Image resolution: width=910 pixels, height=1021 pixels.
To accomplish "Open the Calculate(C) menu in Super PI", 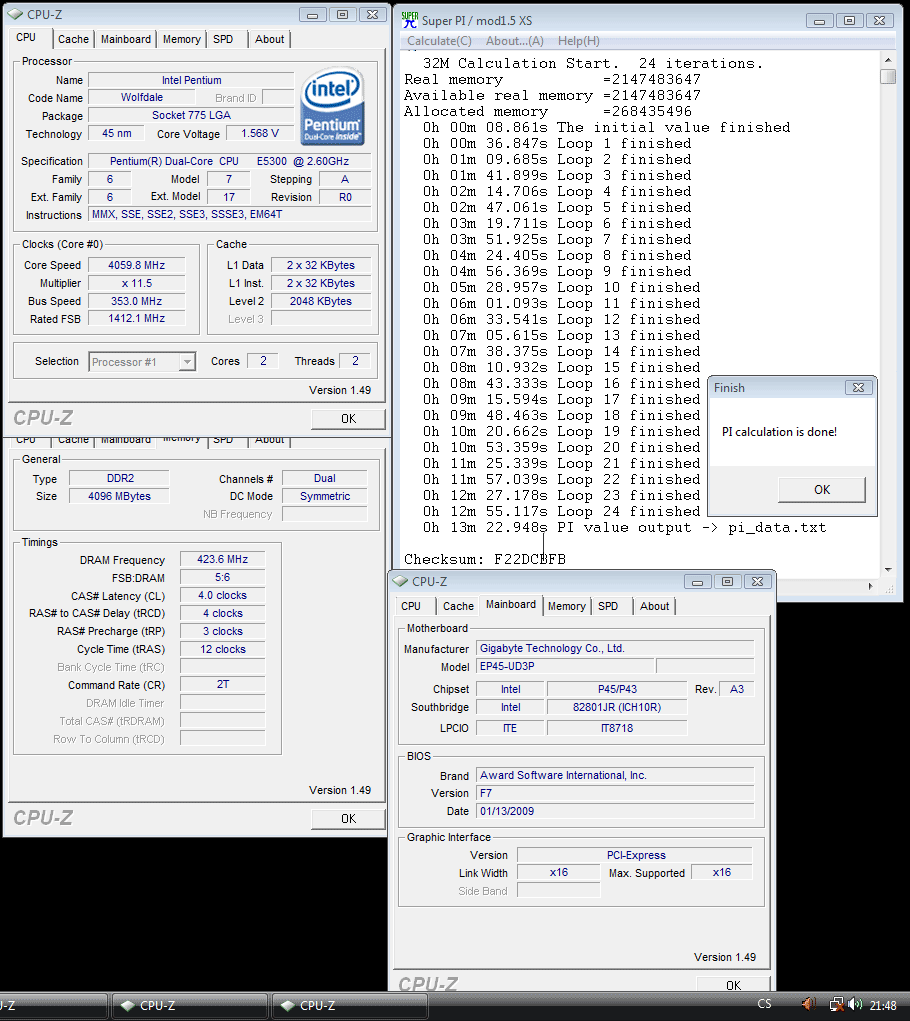I will 439,41.
